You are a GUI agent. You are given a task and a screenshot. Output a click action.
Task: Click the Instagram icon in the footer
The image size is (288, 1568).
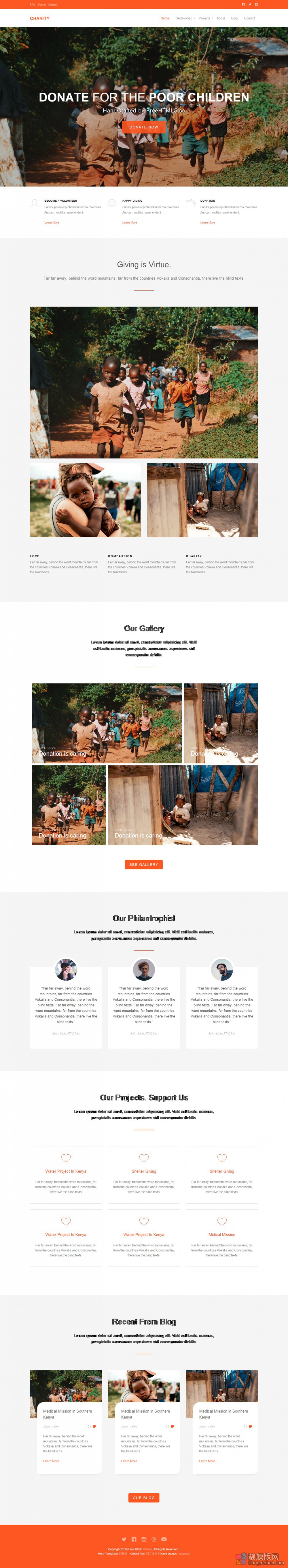tap(144, 1540)
